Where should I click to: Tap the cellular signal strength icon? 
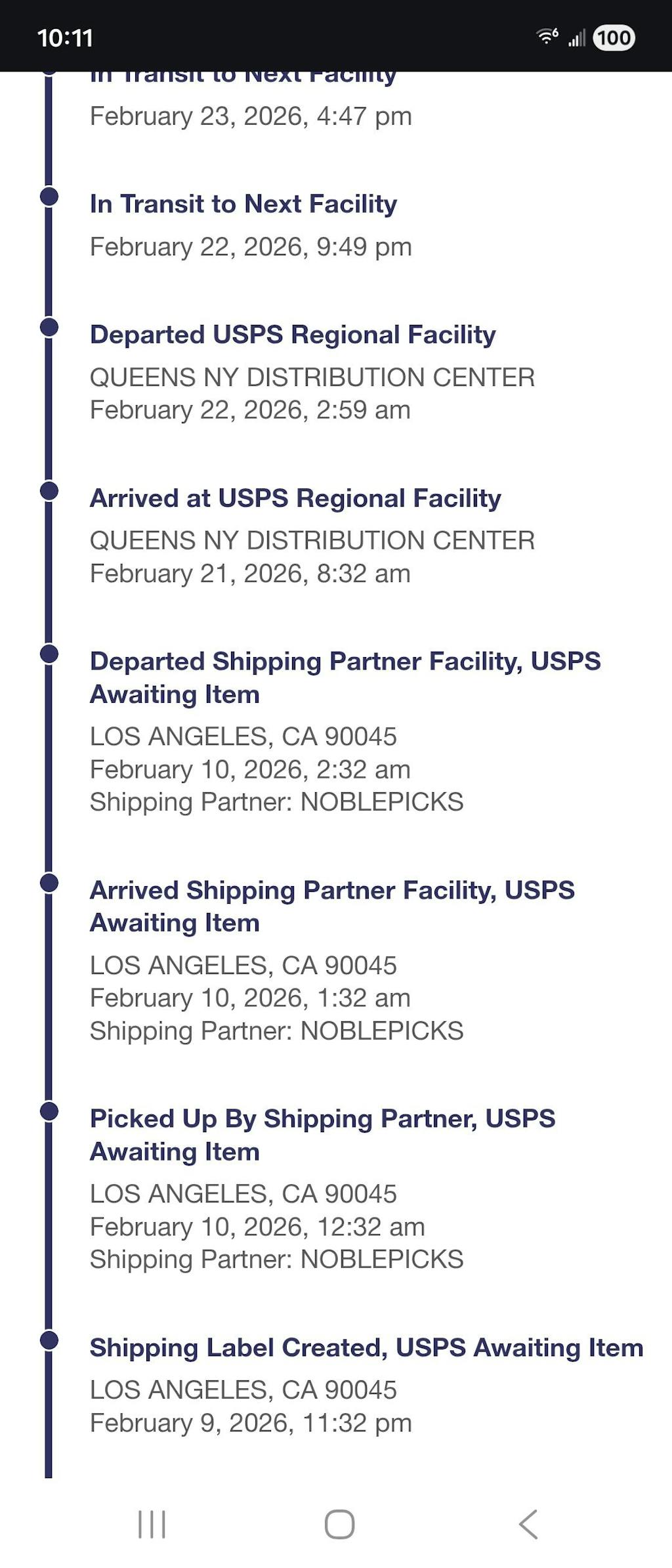tap(577, 38)
